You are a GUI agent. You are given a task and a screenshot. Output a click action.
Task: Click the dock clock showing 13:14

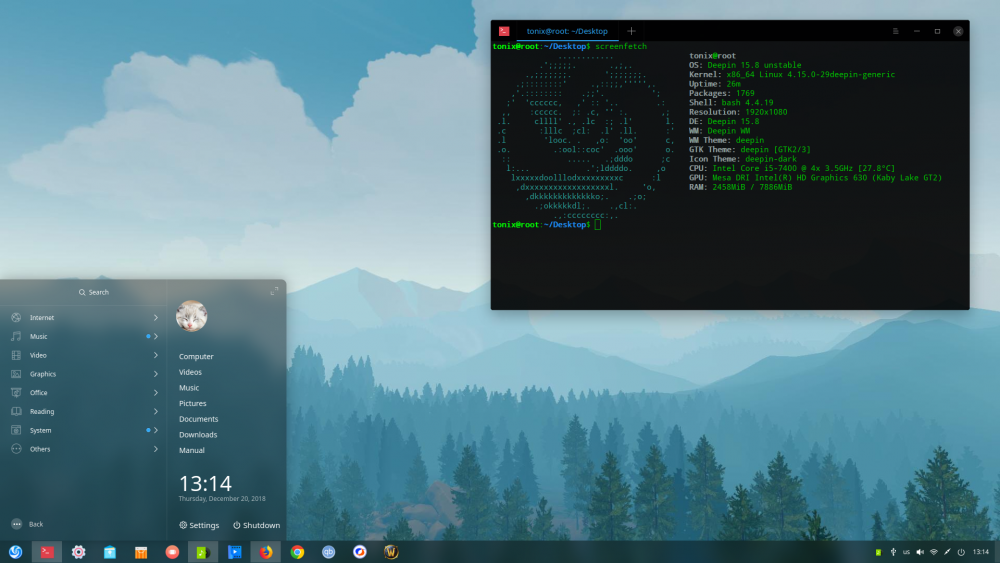coord(981,552)
